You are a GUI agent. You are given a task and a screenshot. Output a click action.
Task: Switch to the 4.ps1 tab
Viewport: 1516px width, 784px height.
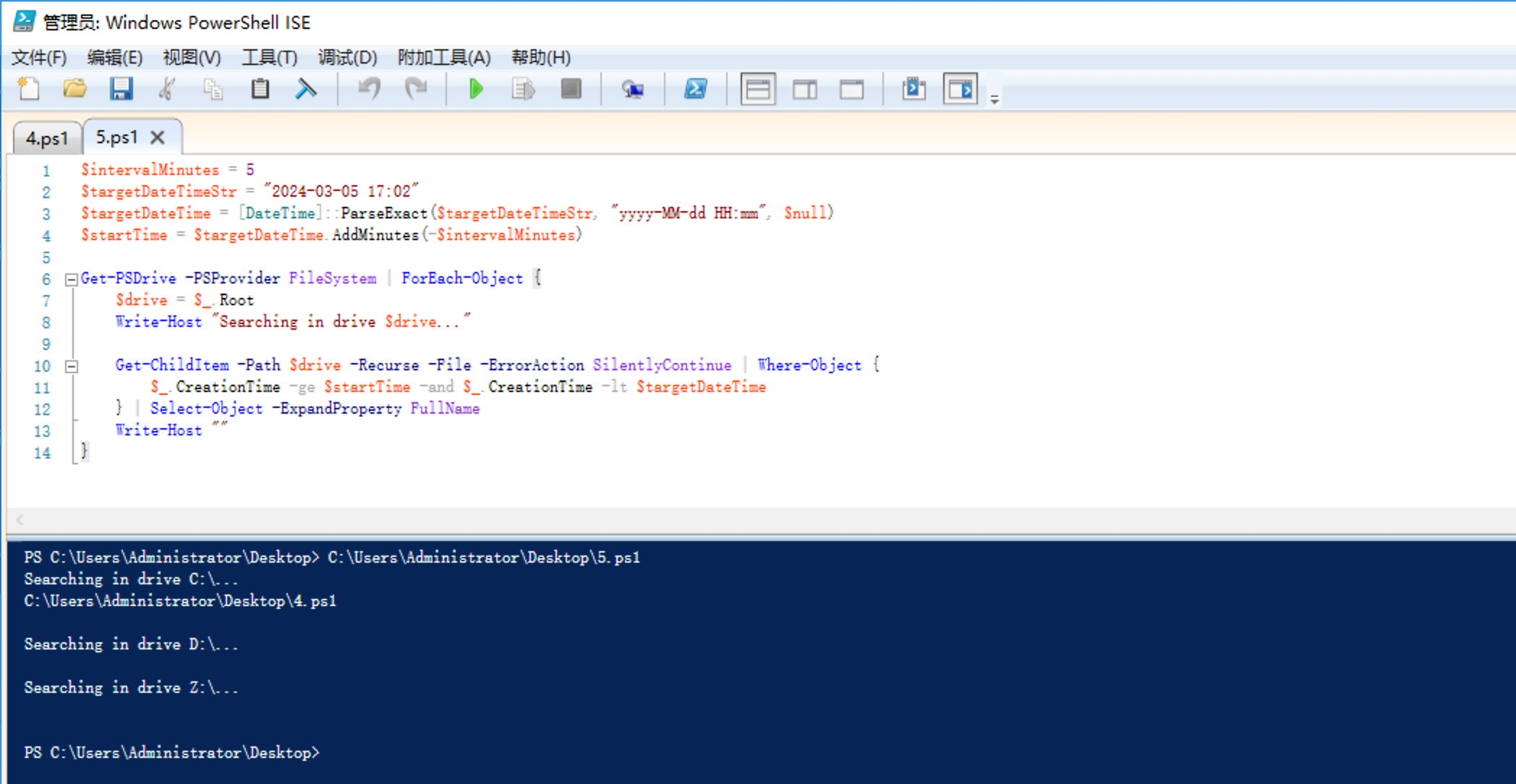46,137
